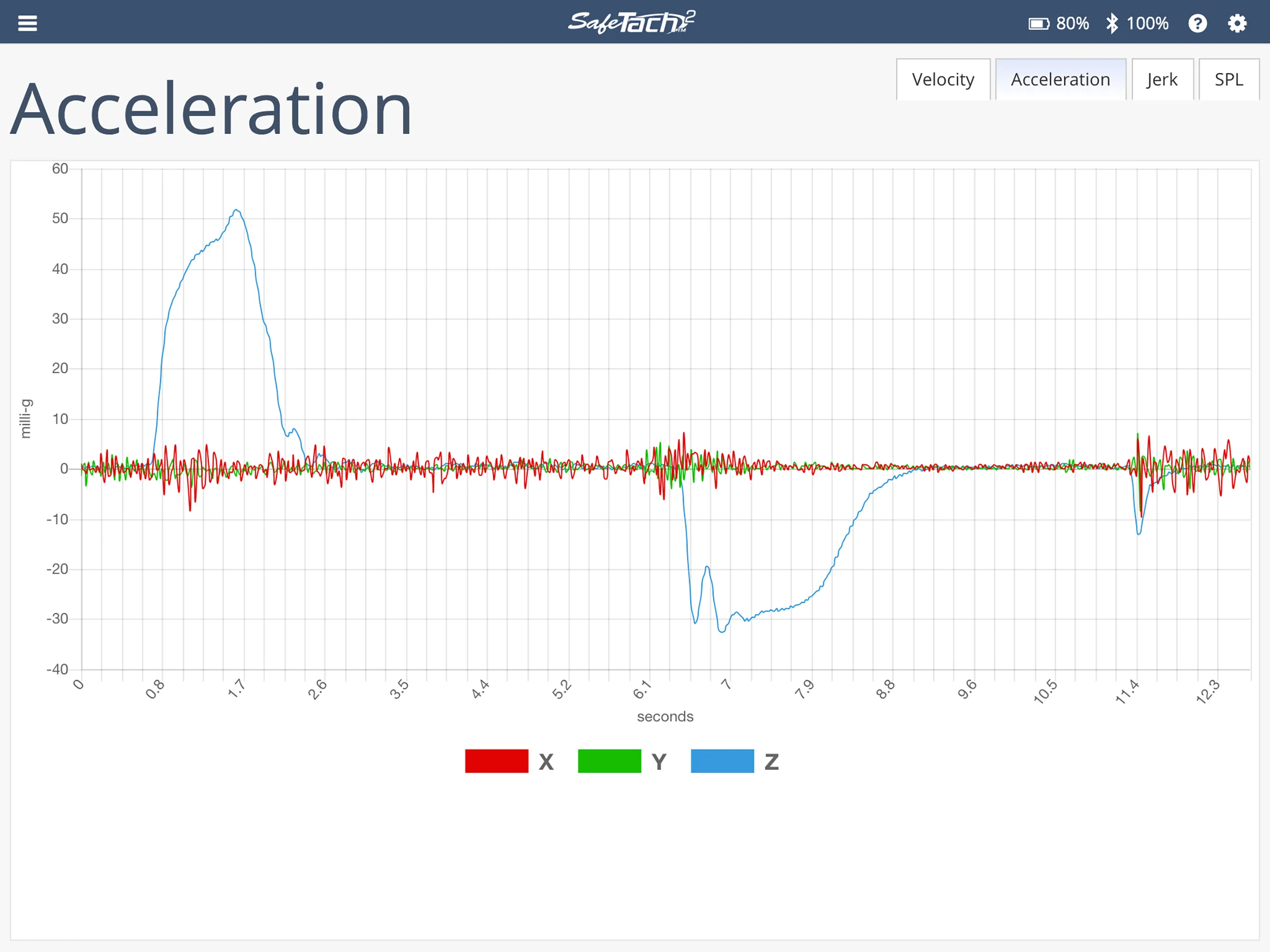The height and width of the screenshot is (952, 1270).
Task: Switch to the Velocity tab
Action: pyautogui.click(x=941, y=78)
